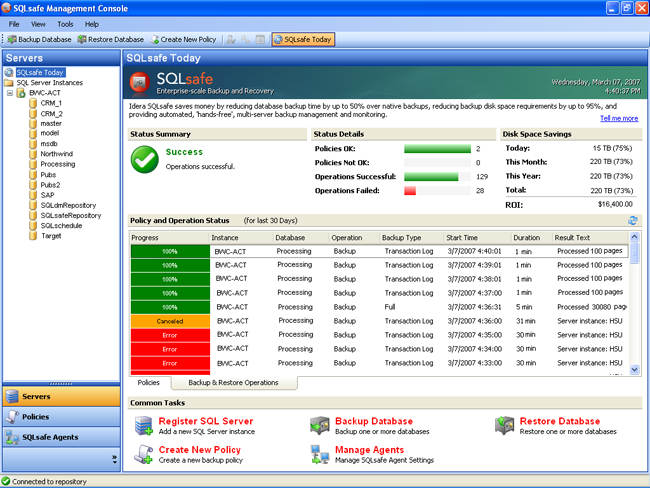The height and width of the screenshot is (488, 650).
Task: Click the Error row at 3/7/2007 4:35:00
Action: pos(379,335)
